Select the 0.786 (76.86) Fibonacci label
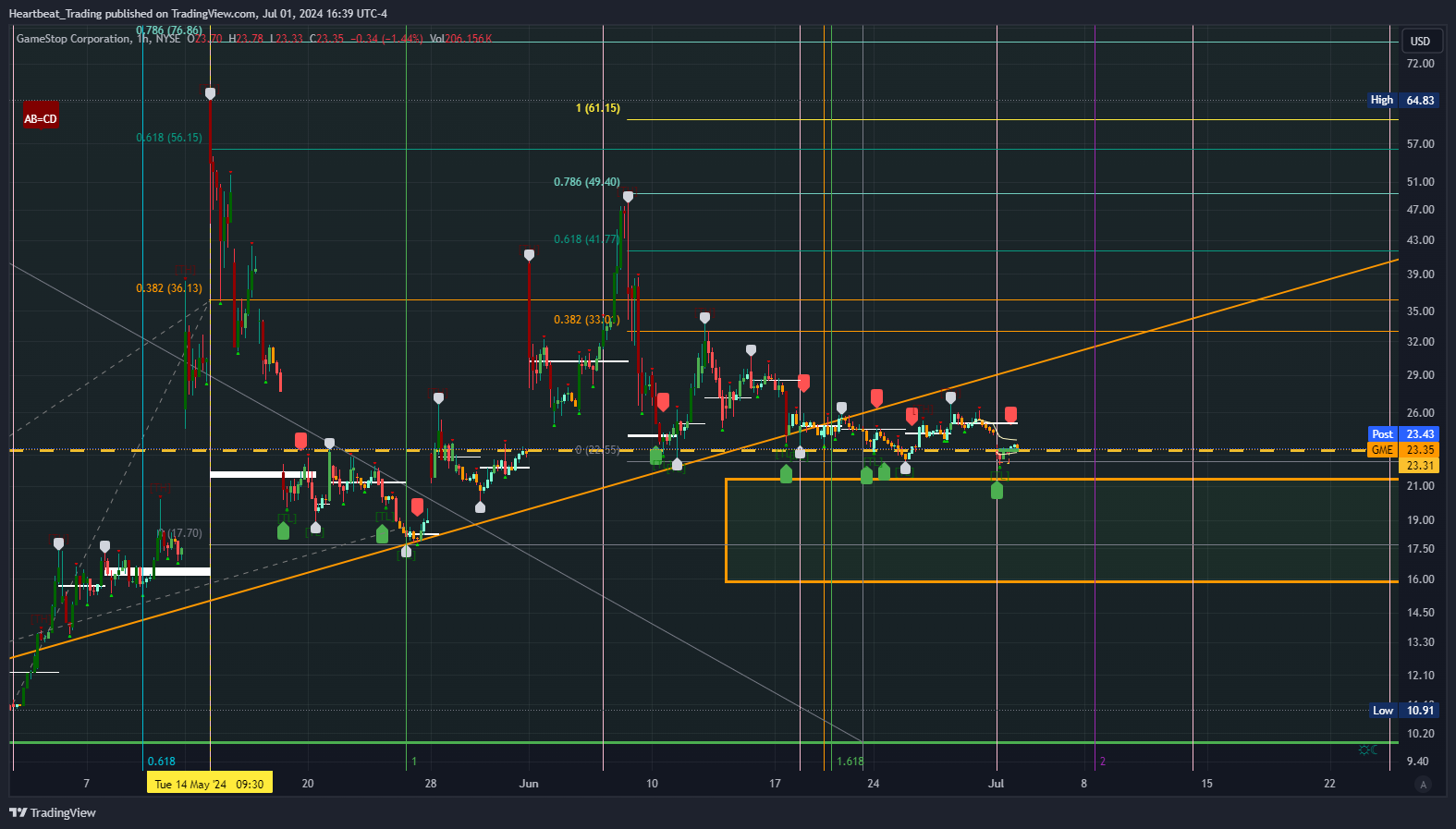This screenshot has width=1456, height=829. coord(169,30)
